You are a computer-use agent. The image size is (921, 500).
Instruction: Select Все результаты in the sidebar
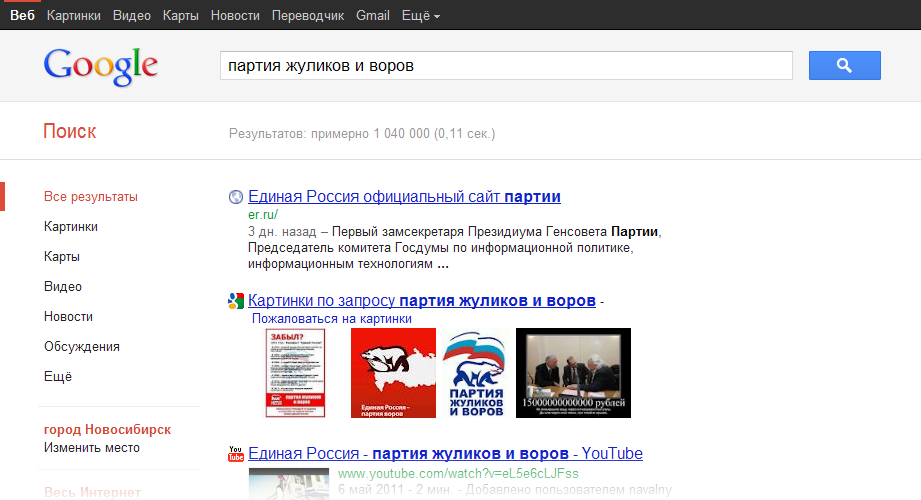90,197
